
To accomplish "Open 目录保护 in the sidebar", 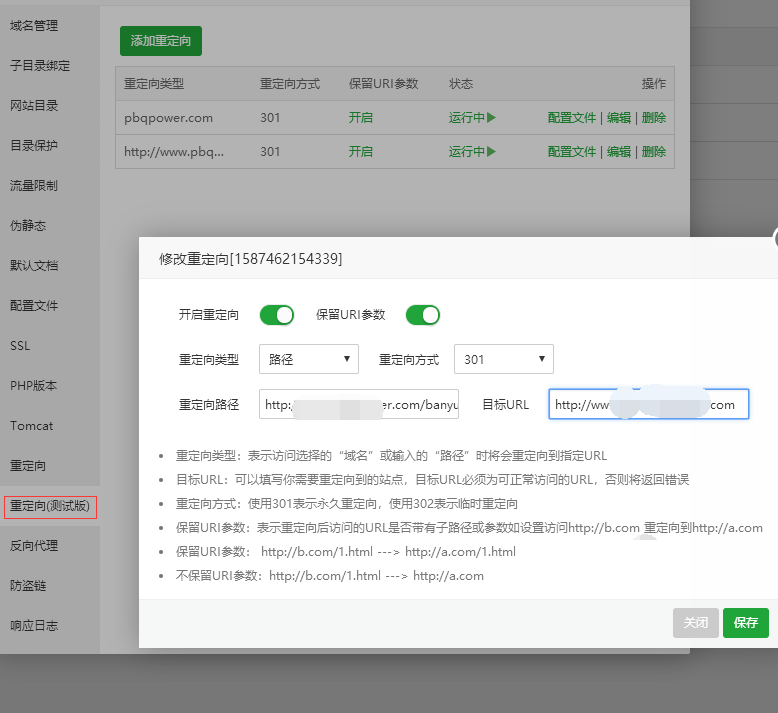I will [x=34, y=145].
